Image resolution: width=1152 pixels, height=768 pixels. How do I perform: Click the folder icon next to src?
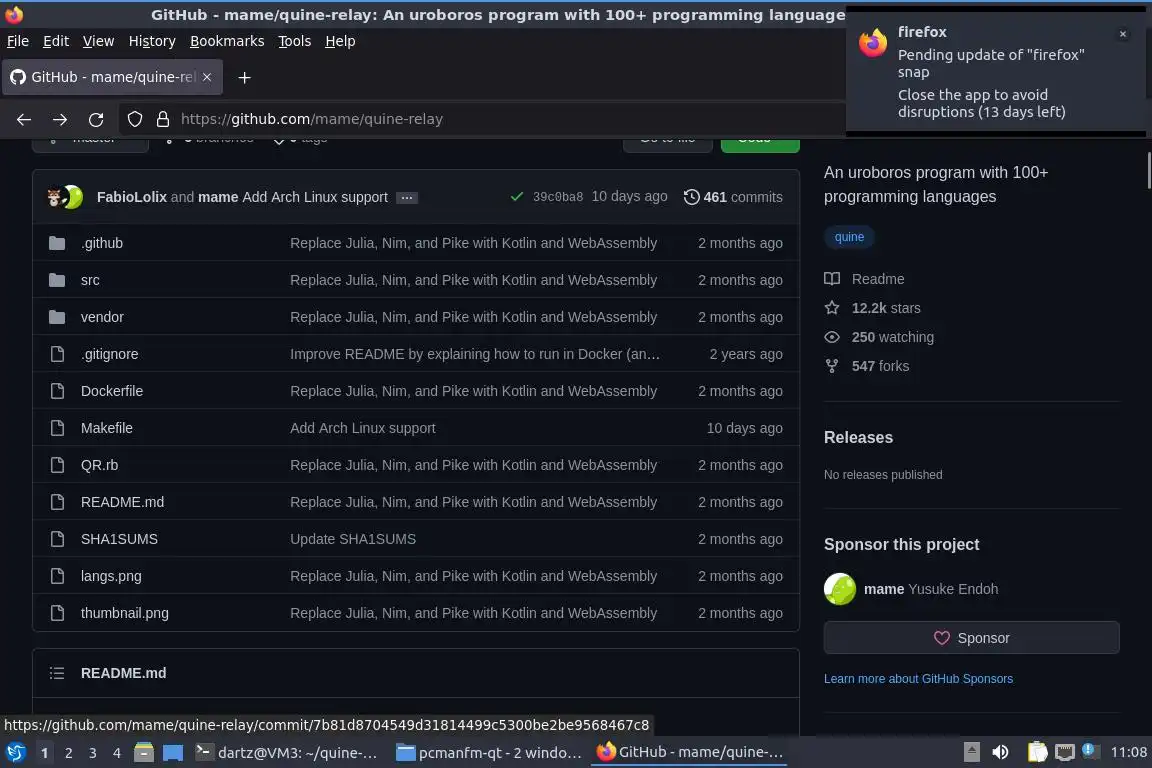[x=57, y=280]
